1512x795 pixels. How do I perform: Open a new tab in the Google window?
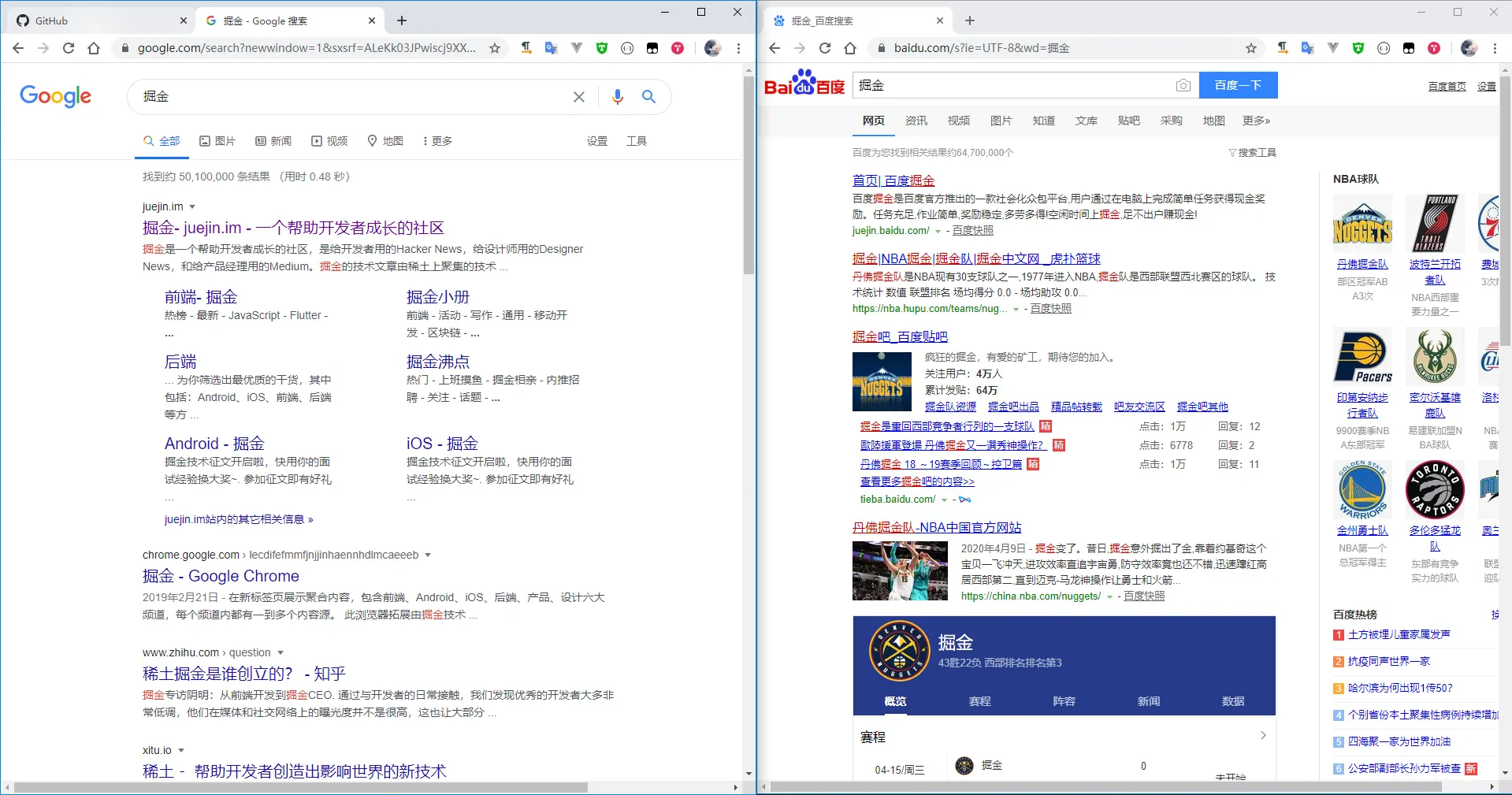pos(402,20)
